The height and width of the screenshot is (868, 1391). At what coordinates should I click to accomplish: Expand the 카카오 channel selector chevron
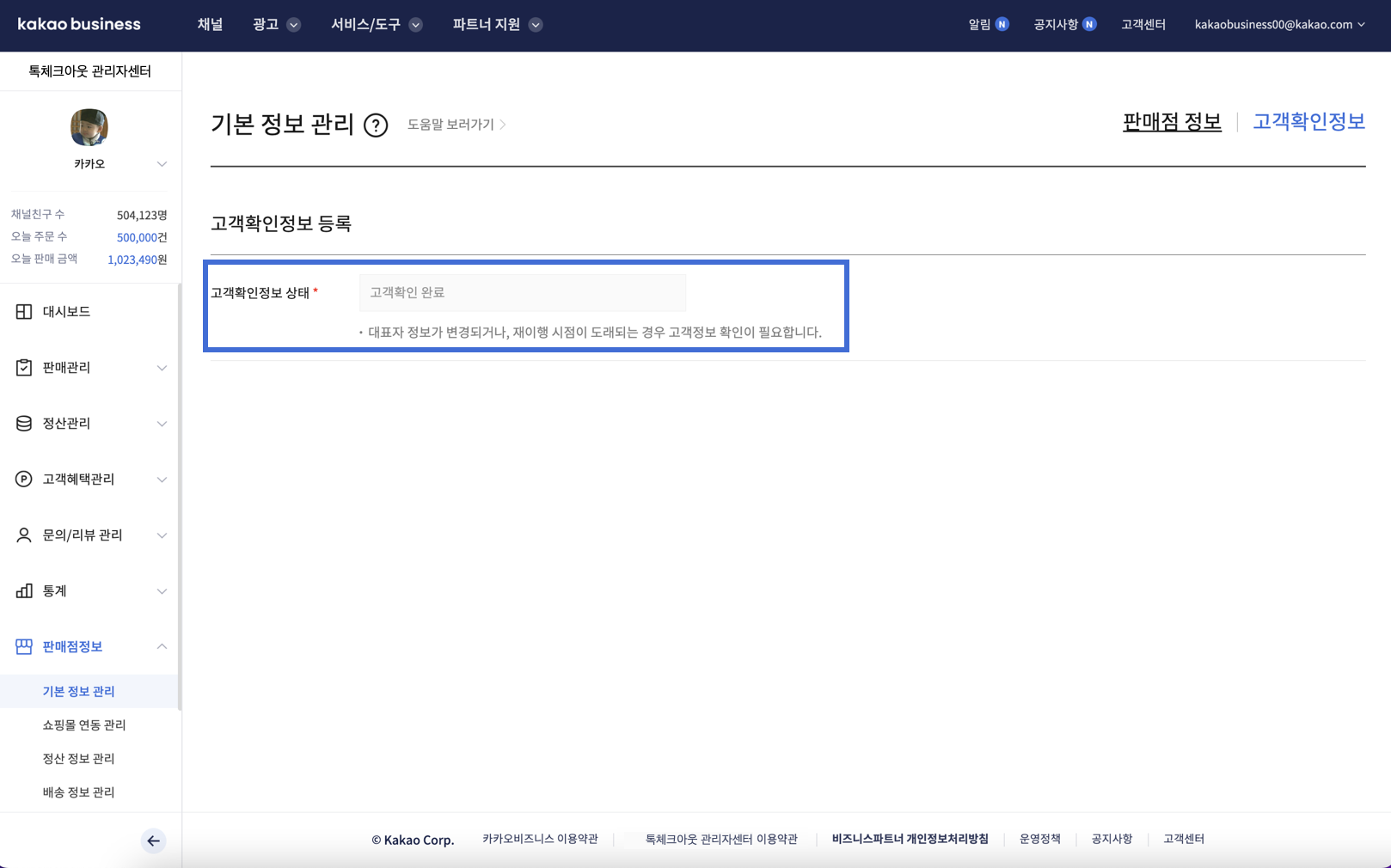point(162,164)
